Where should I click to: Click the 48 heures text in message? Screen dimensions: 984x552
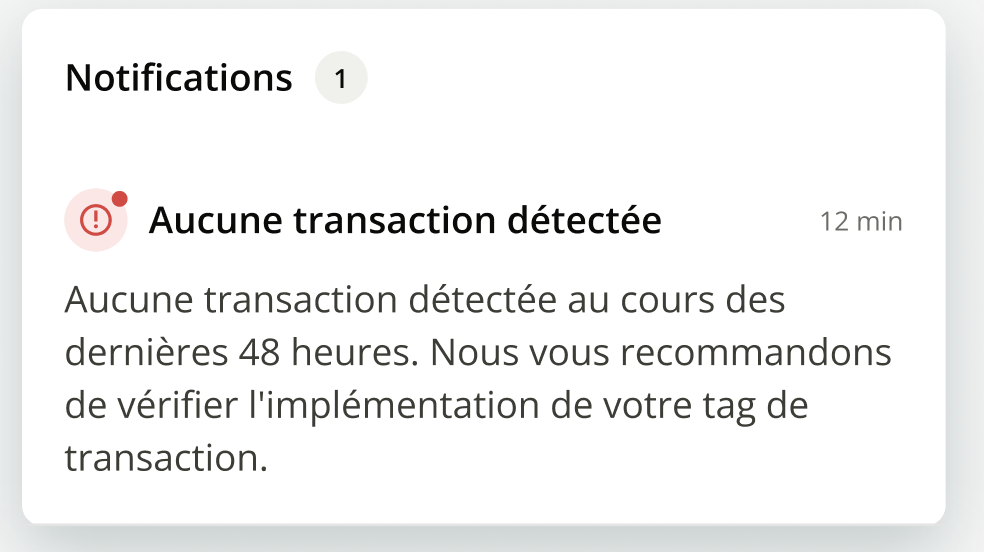click(319, 353)
